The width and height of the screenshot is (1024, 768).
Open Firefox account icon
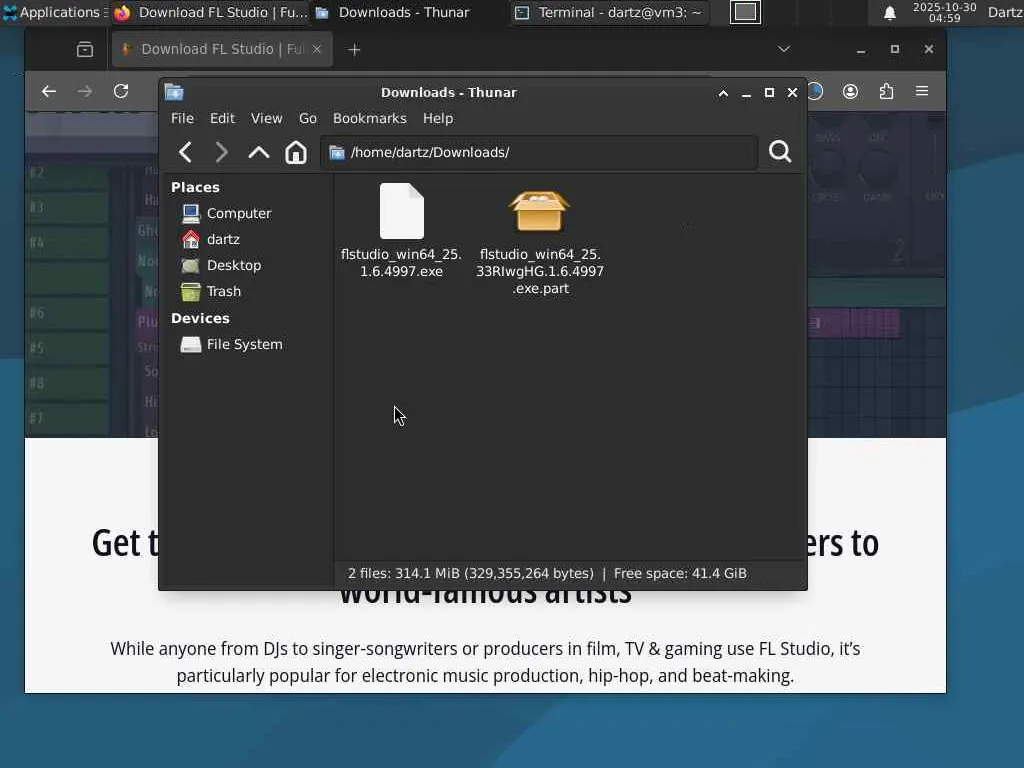[850, 91]
